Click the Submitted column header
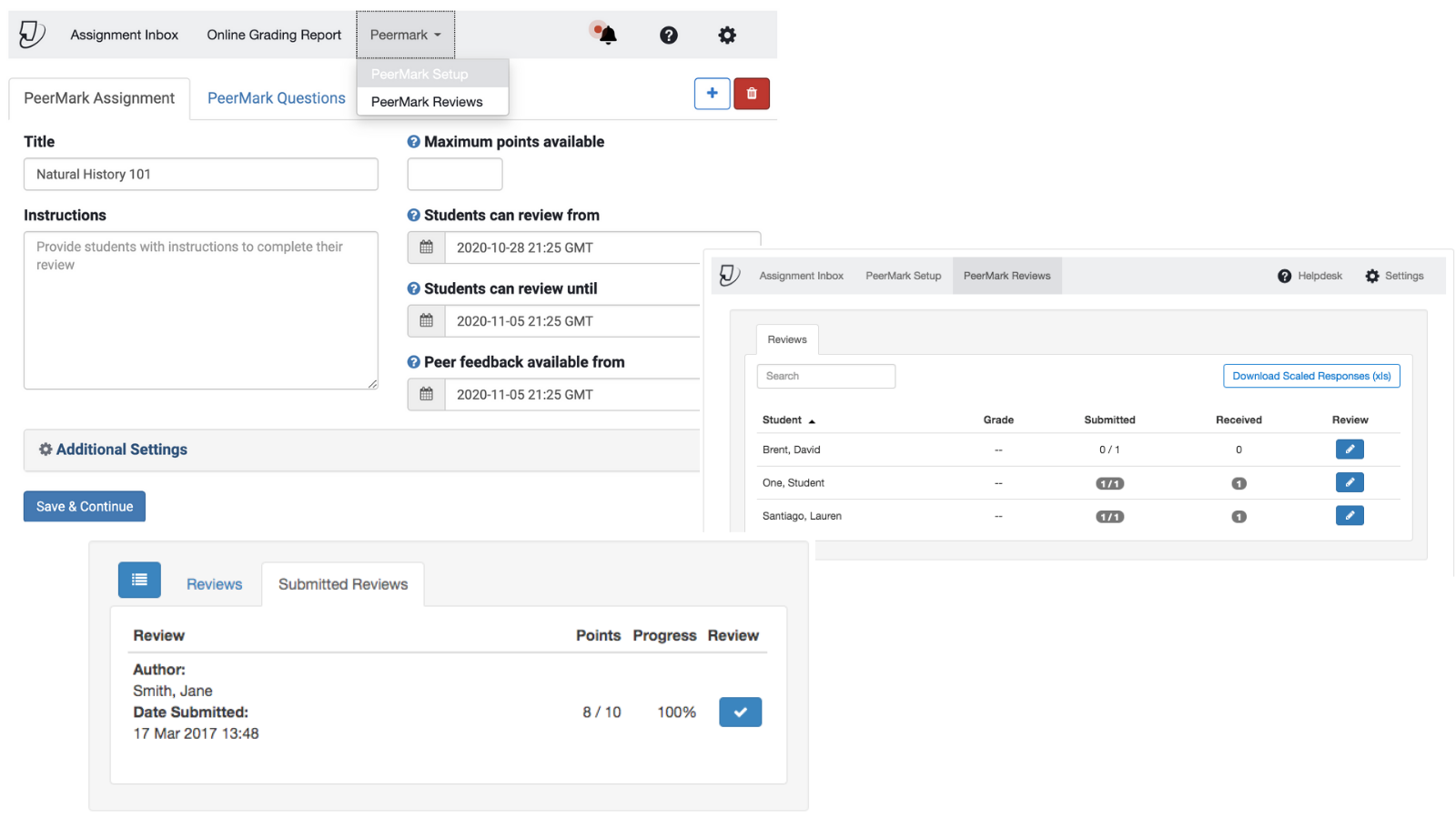Screen dimensions: 1456x819 click(1109, 420)
